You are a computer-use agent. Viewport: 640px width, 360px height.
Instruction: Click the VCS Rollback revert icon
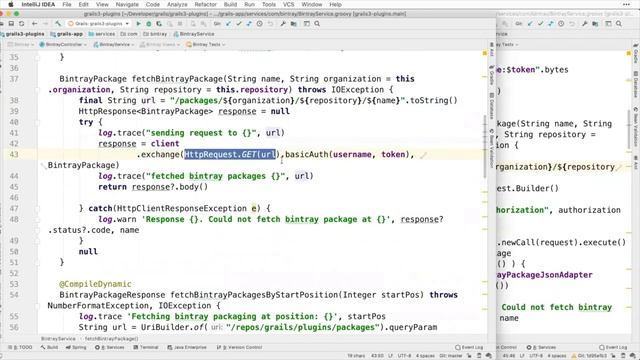270,24
